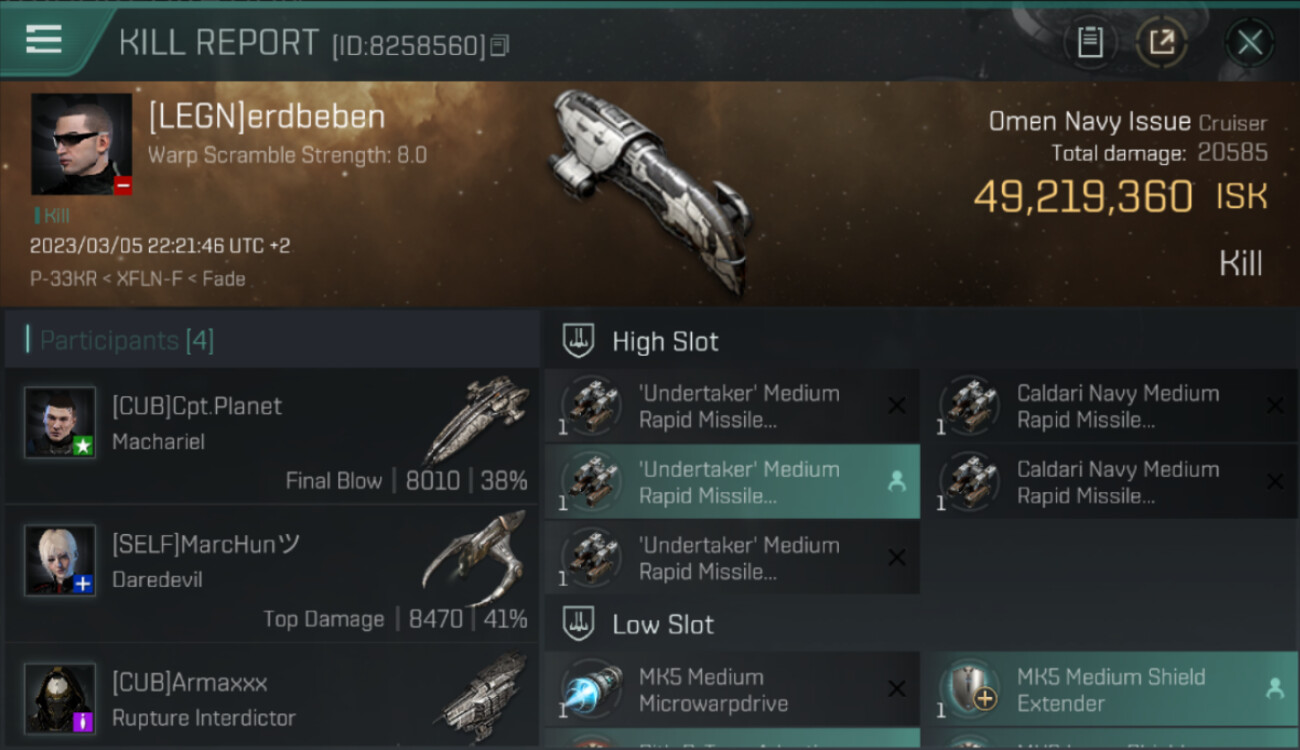Open the P-33KR system location link
Viewport: 1300px width, 750px height.
[x=58, y=279]
